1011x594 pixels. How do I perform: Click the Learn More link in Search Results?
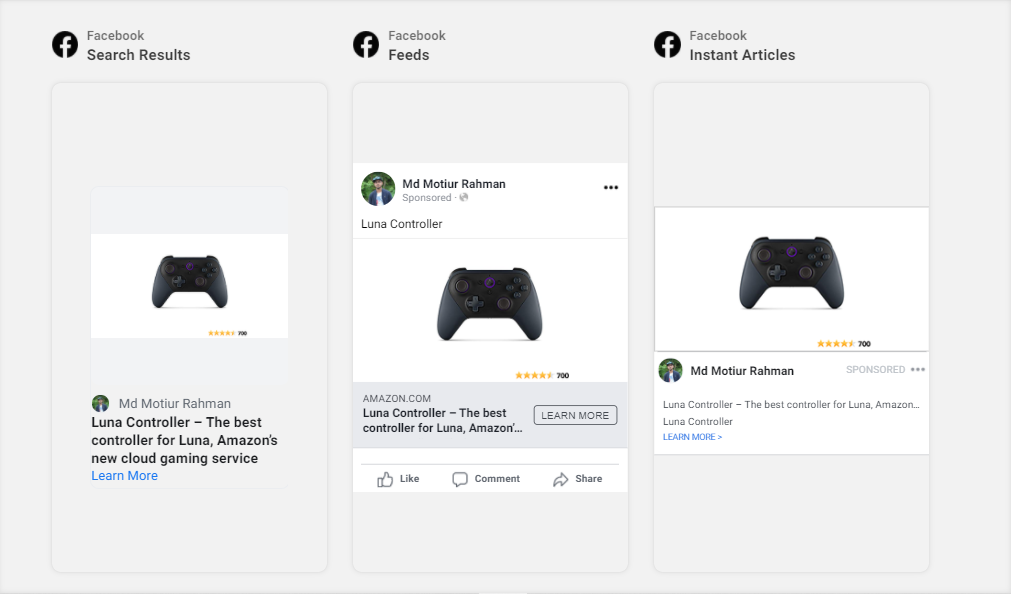pos(124,475)
